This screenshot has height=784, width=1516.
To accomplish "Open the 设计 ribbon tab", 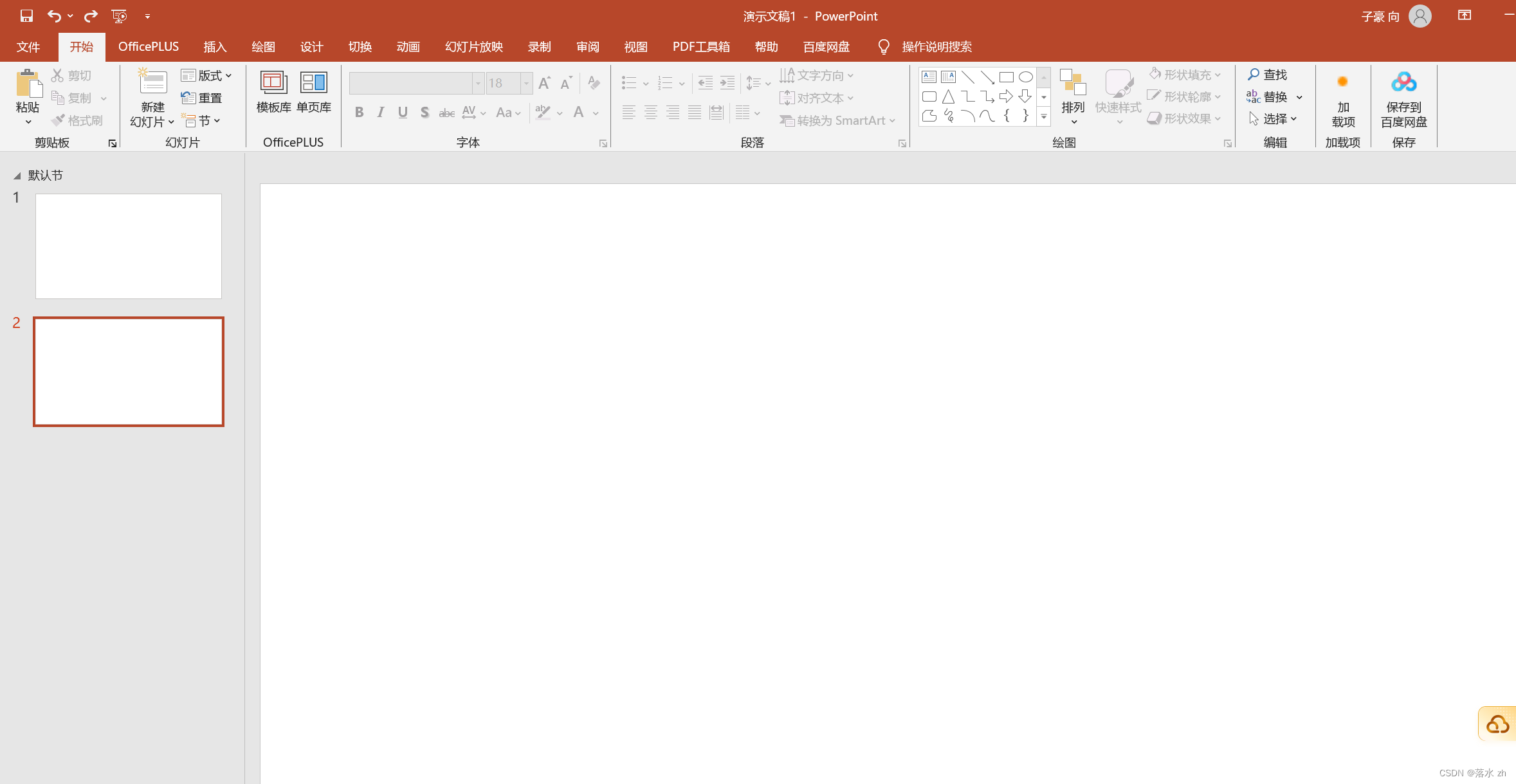I will point(311,47).
